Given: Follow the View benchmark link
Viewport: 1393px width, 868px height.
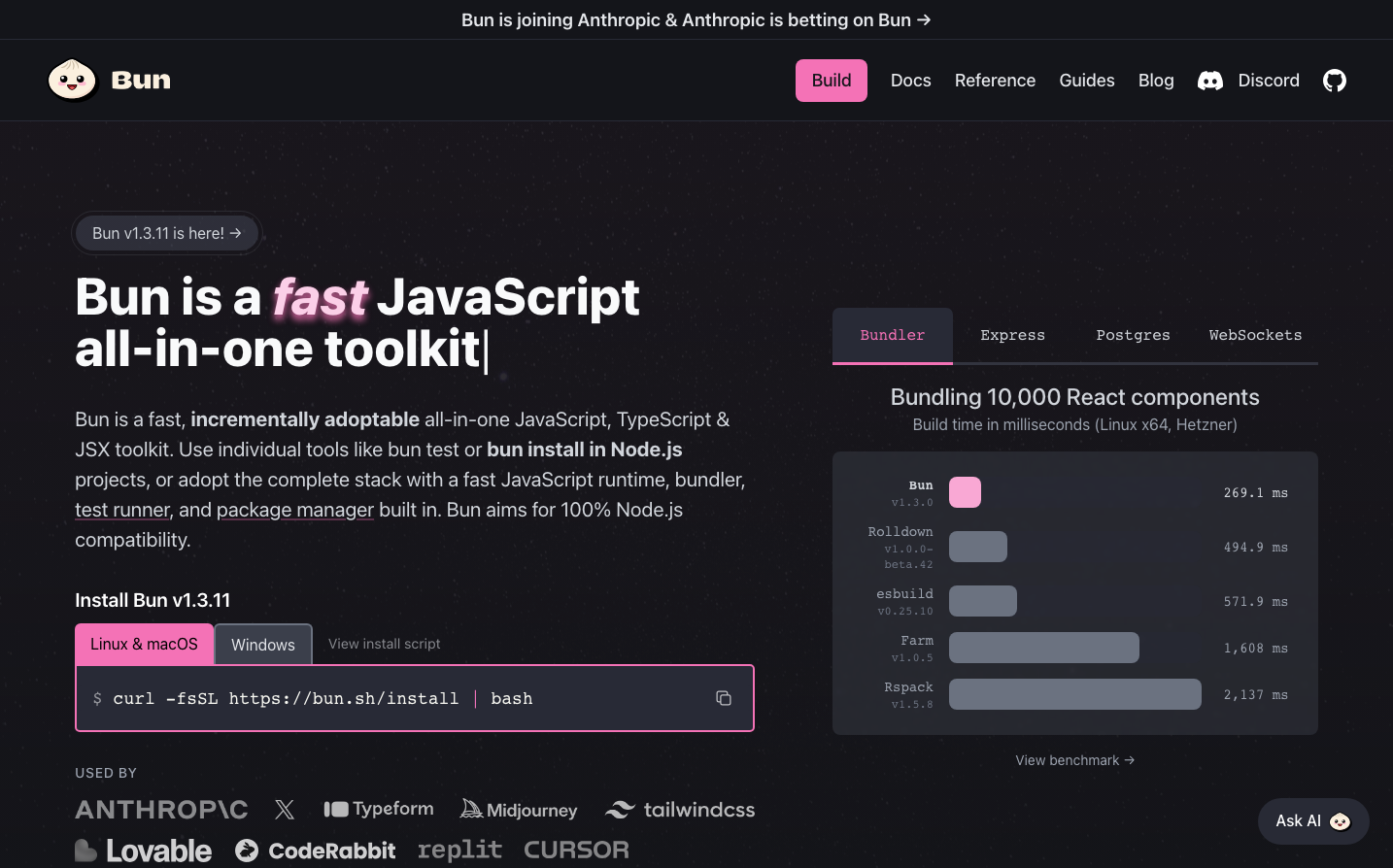Looking at the screenshot, I should click(1074, 760).
